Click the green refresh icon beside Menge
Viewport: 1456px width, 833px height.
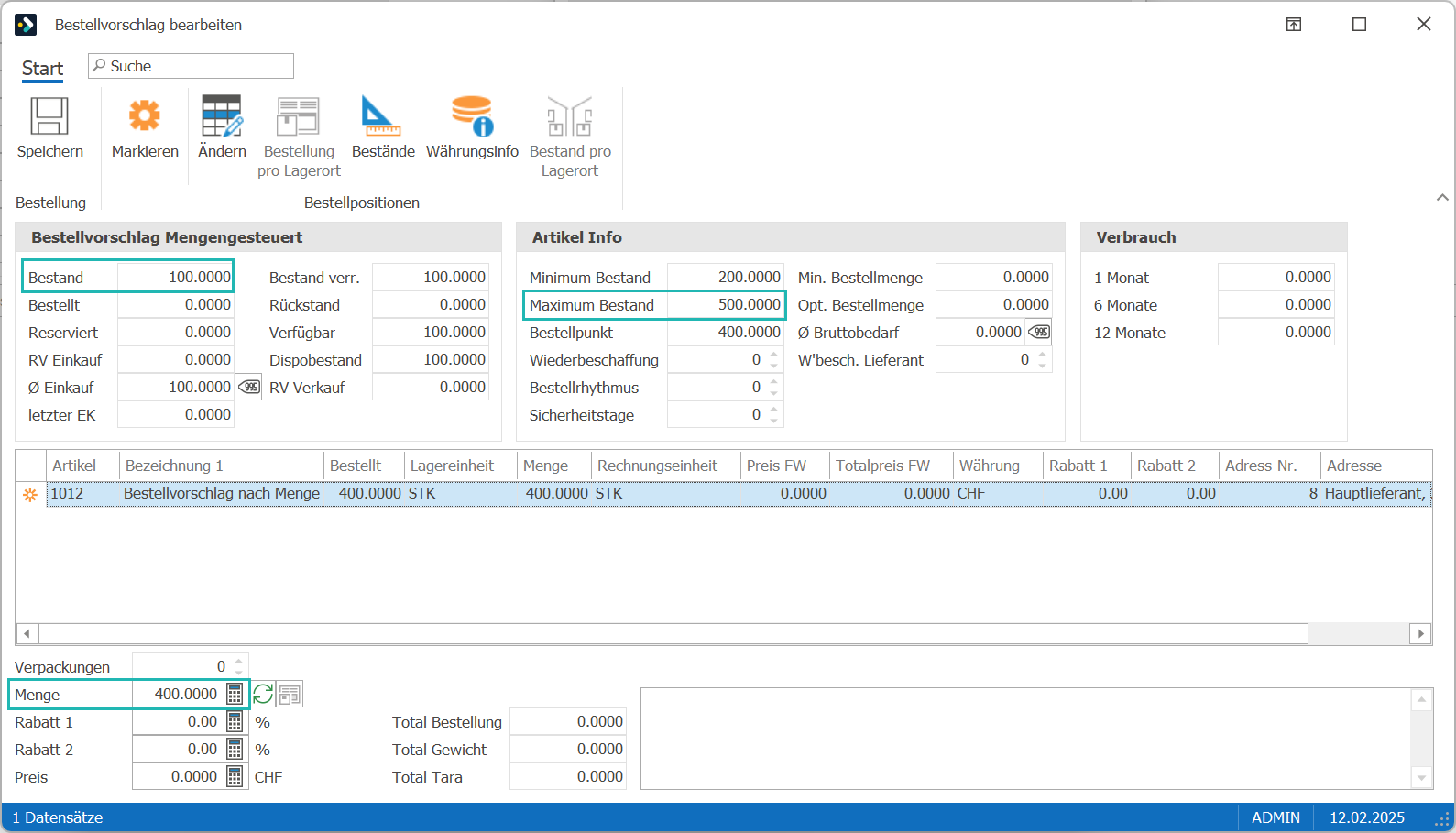(x=263, y=695)
